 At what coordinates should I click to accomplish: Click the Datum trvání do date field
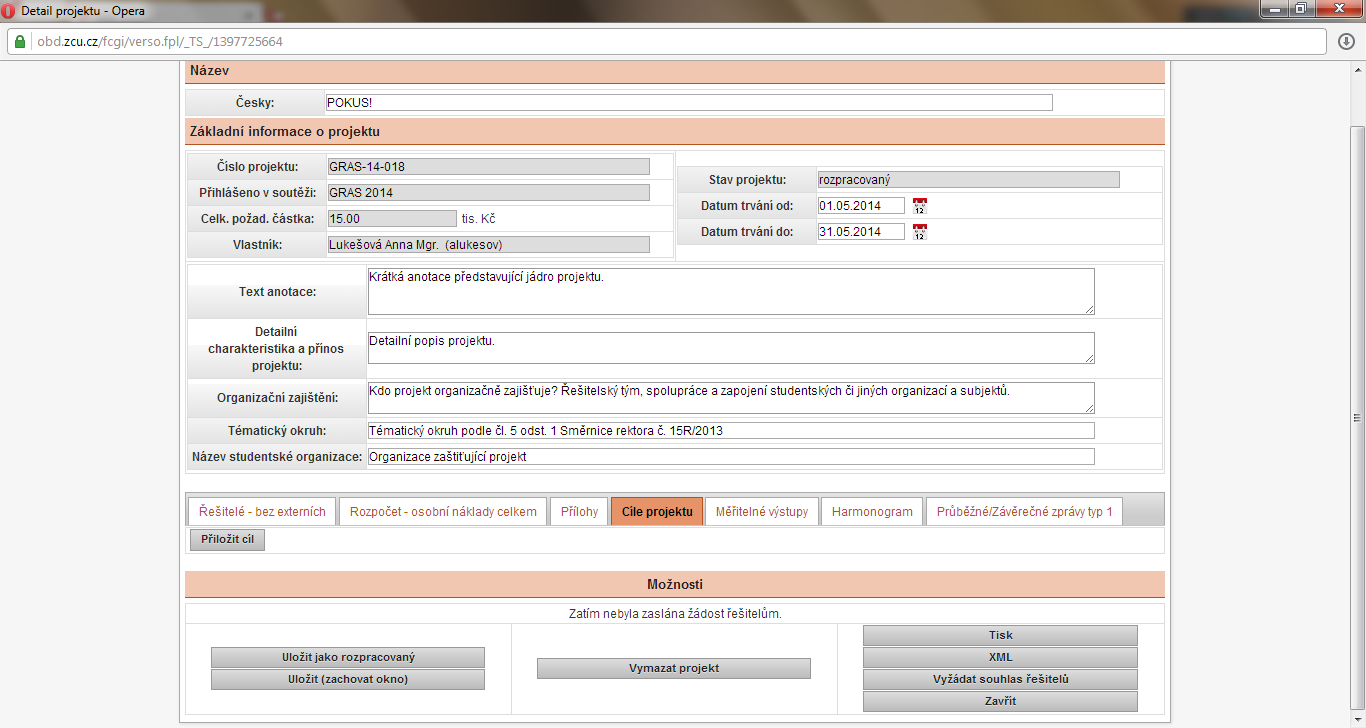coord(861,232)
